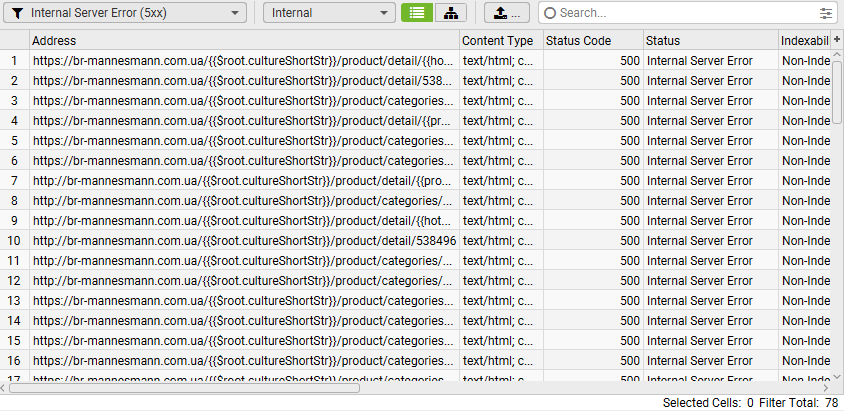The width and height of the screenshot is (844, 411).
Task: Select the http address in row 7
Action: pyautogui.click(x=244, y=180)
